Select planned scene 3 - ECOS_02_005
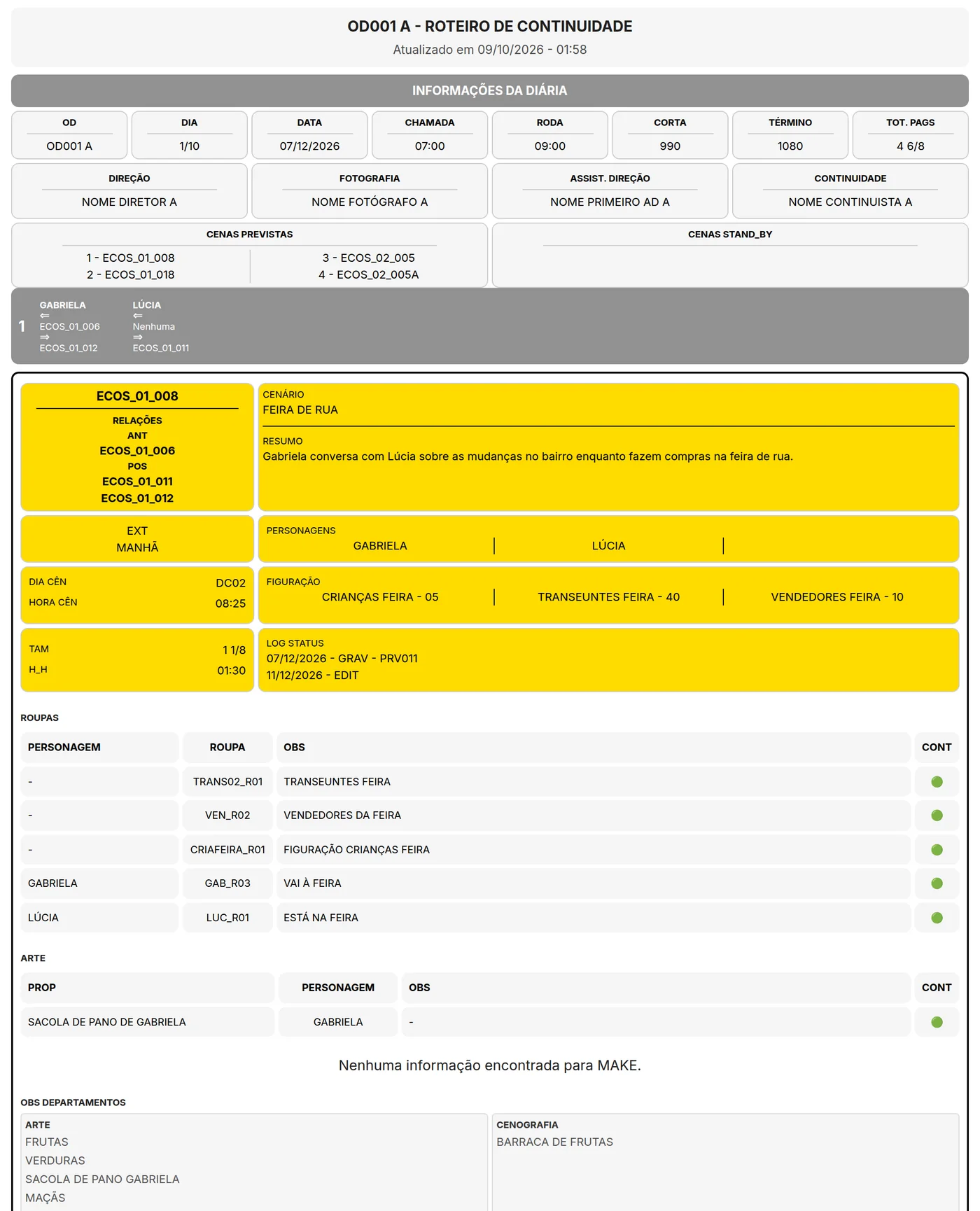This screenshot has width=980, height=1211. point(369,258)
